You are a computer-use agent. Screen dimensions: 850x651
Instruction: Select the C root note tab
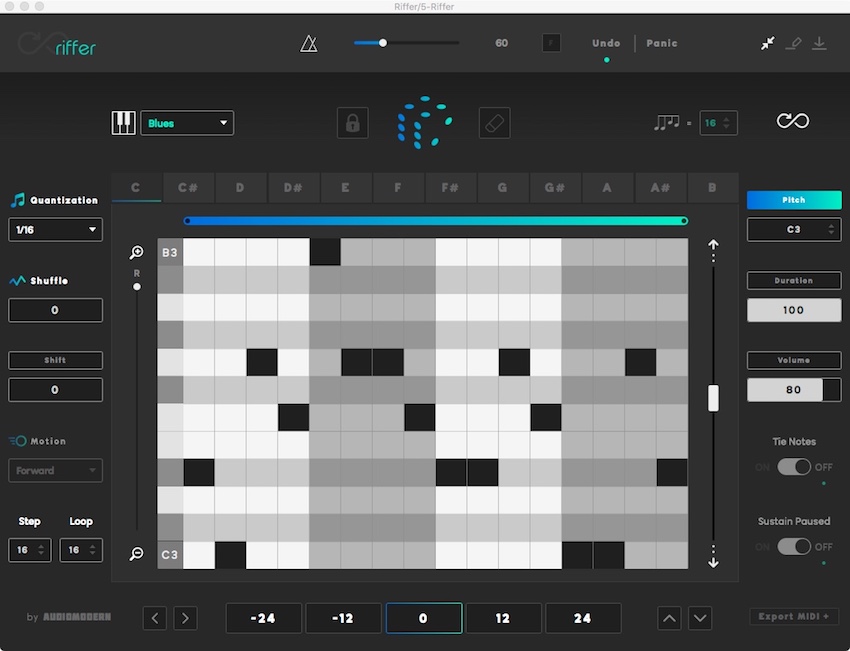click(136, 188)
